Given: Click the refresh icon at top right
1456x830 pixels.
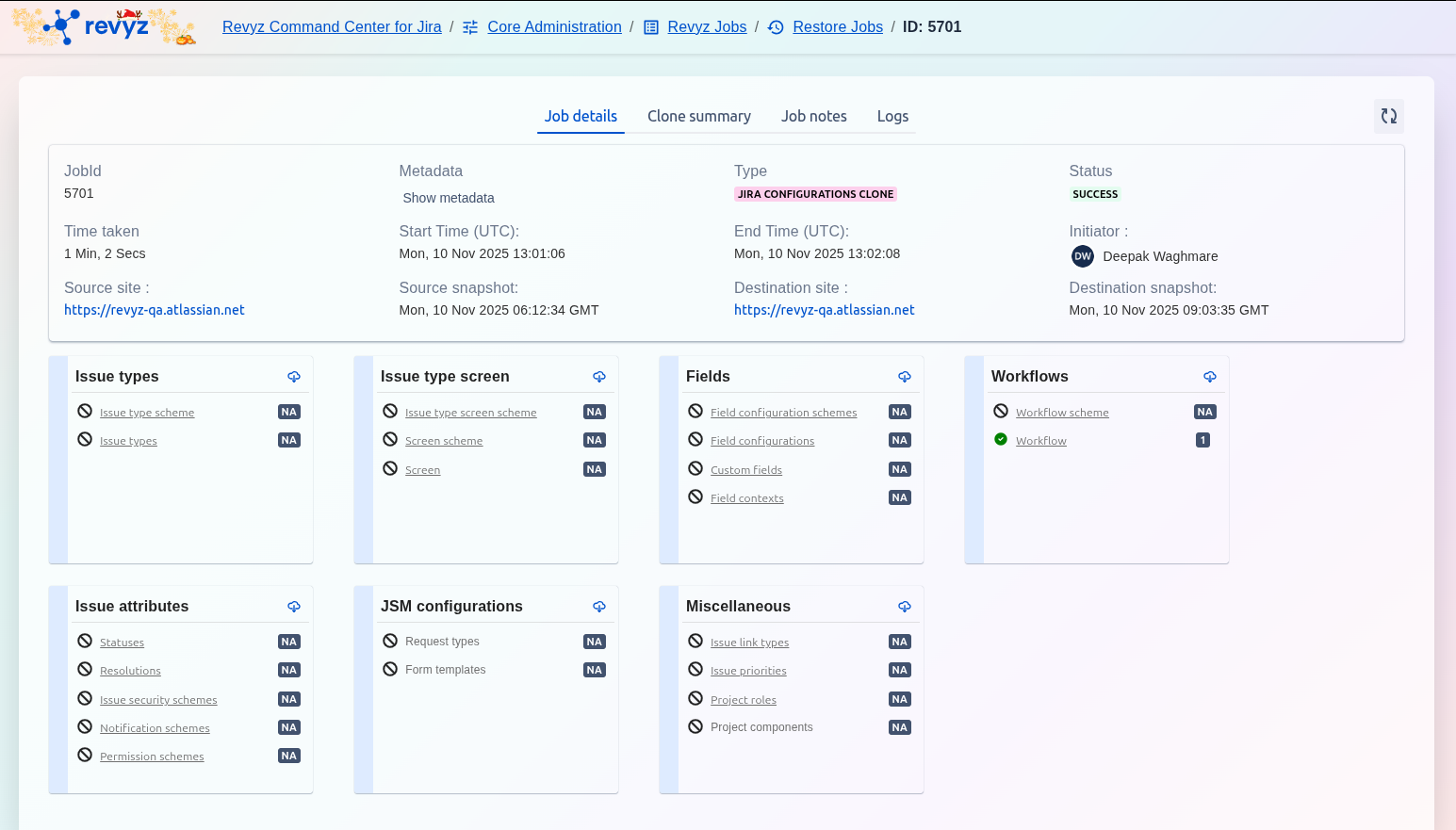Looking at the screenshot, I should pos(1388,116).
